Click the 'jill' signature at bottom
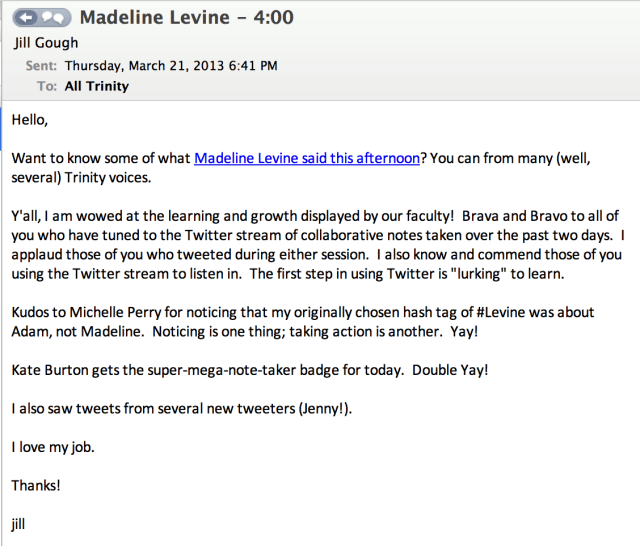The image size is (640, 546). click(19, 523)
